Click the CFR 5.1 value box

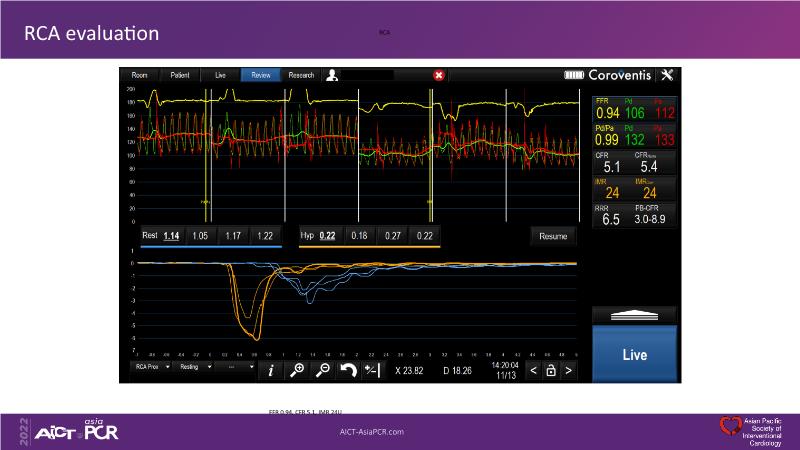pyautogui.click(x=613, y=164)
